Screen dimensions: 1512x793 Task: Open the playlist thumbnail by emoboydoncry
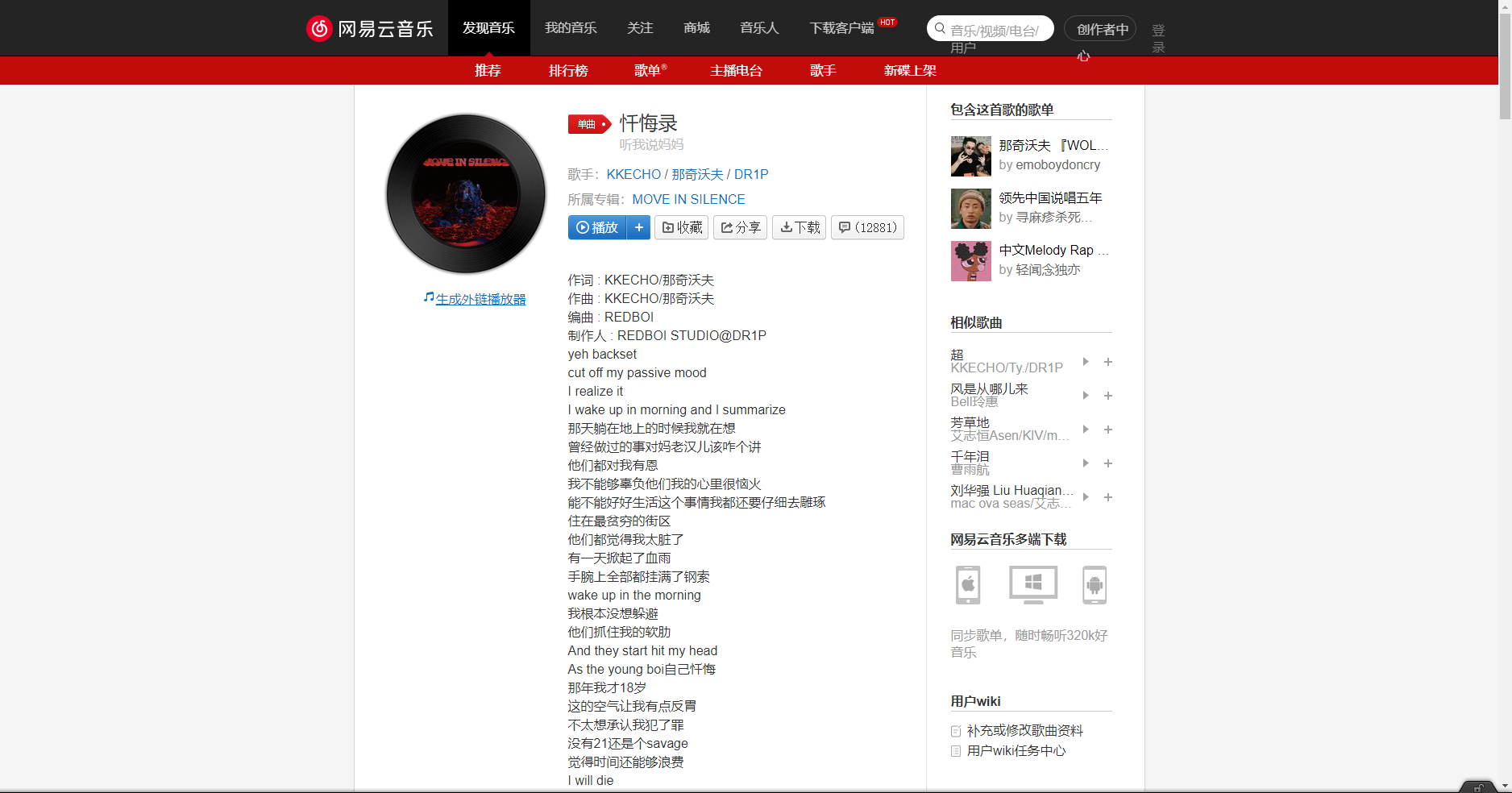click(970, 156)
